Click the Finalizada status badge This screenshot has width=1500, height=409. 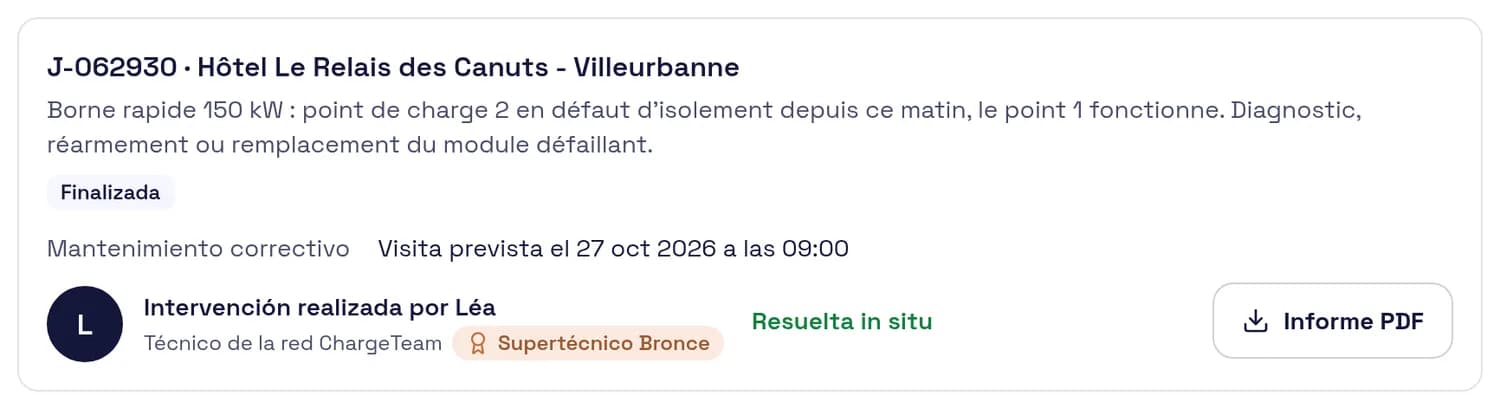coord(110,193)
